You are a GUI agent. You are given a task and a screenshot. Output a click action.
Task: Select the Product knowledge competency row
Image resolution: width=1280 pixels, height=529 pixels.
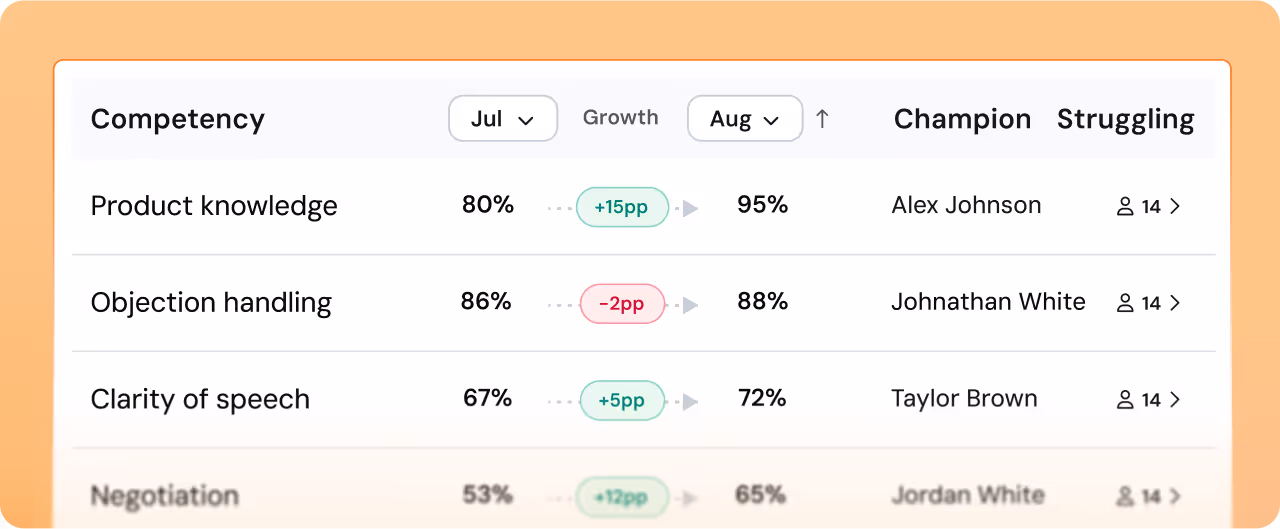point(644,207)
